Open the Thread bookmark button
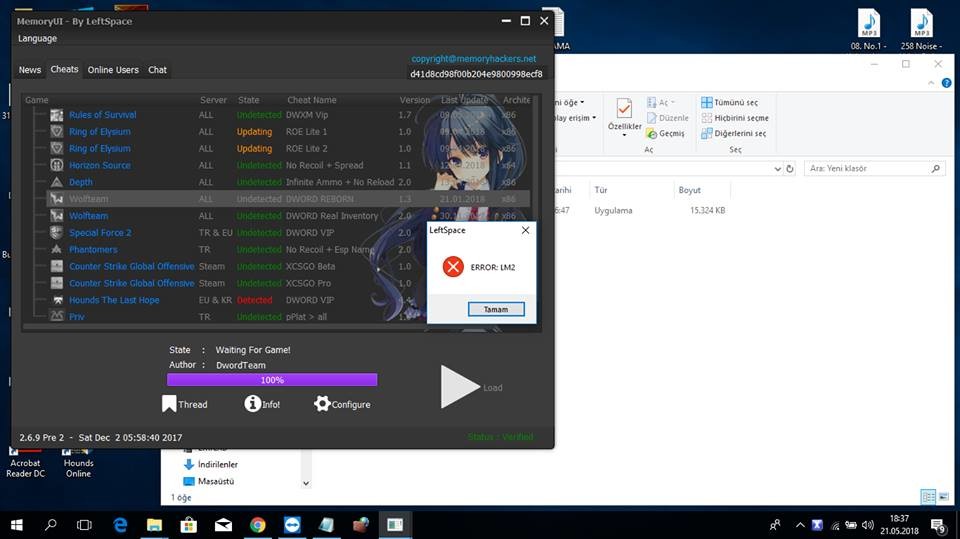The width and height of the screenshot is (960, 539). pos(185,404)
